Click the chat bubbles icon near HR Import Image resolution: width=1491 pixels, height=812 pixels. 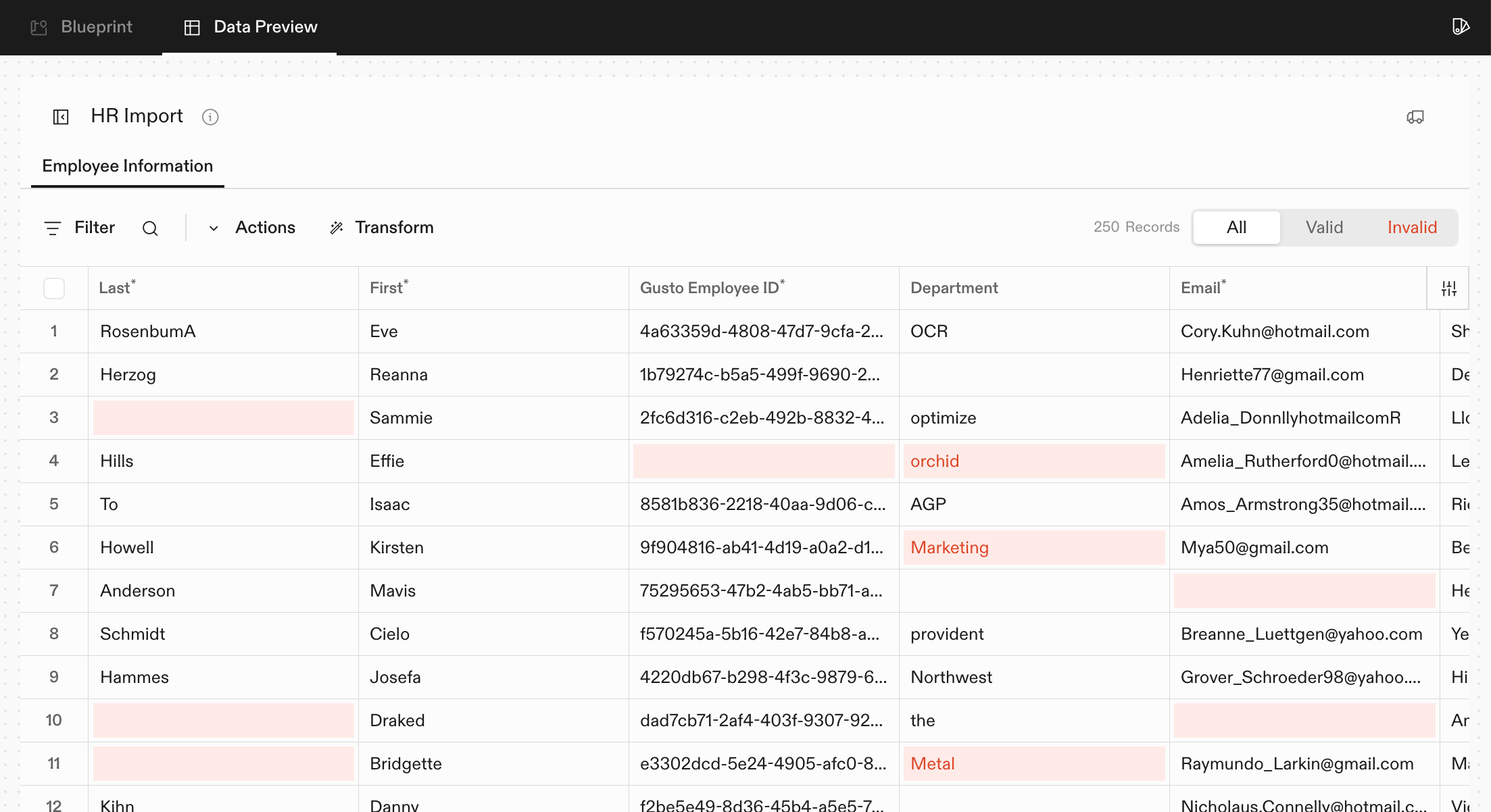tap(1415, 117)
